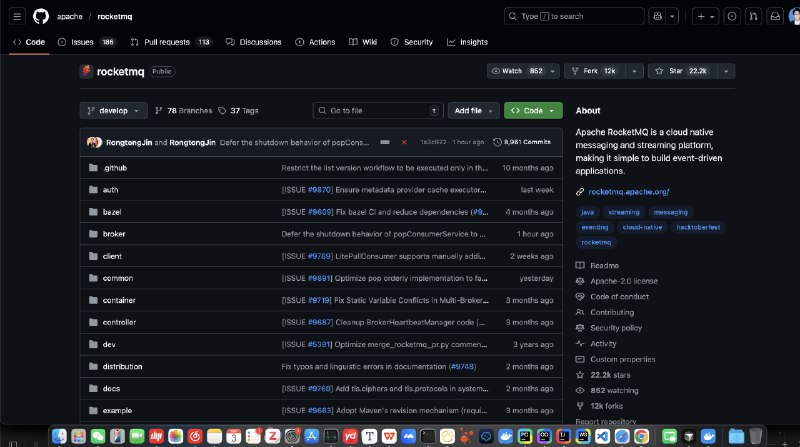The height and width of the screenshot is (447, 800).
Task: Click the pull requests icon in header
Action: [754, 16]
